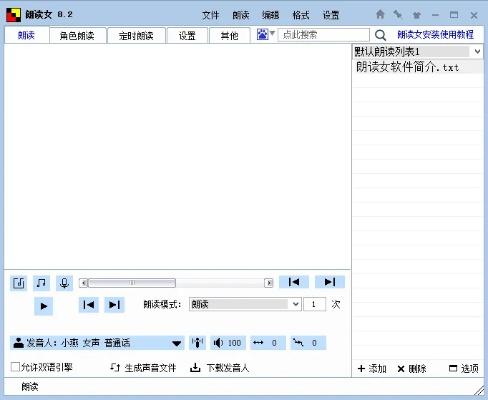Open the 朗读 menu in title bar

pyautogui.click(x=241, y=15)
